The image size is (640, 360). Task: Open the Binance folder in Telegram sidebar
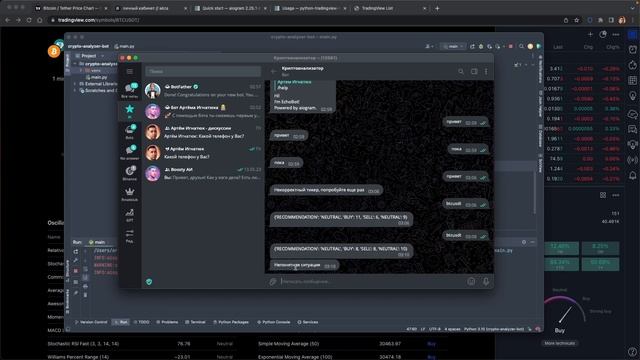tap(129, 173)
